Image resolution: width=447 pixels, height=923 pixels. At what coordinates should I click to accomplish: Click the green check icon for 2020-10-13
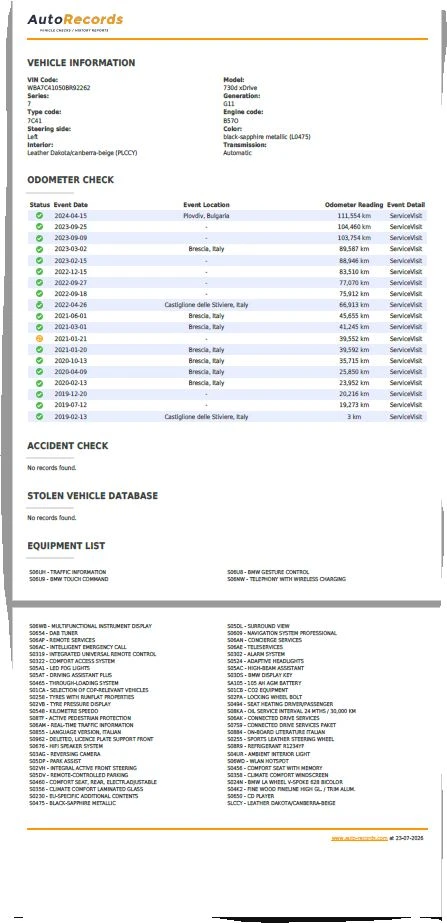click(x=39, y=361)
